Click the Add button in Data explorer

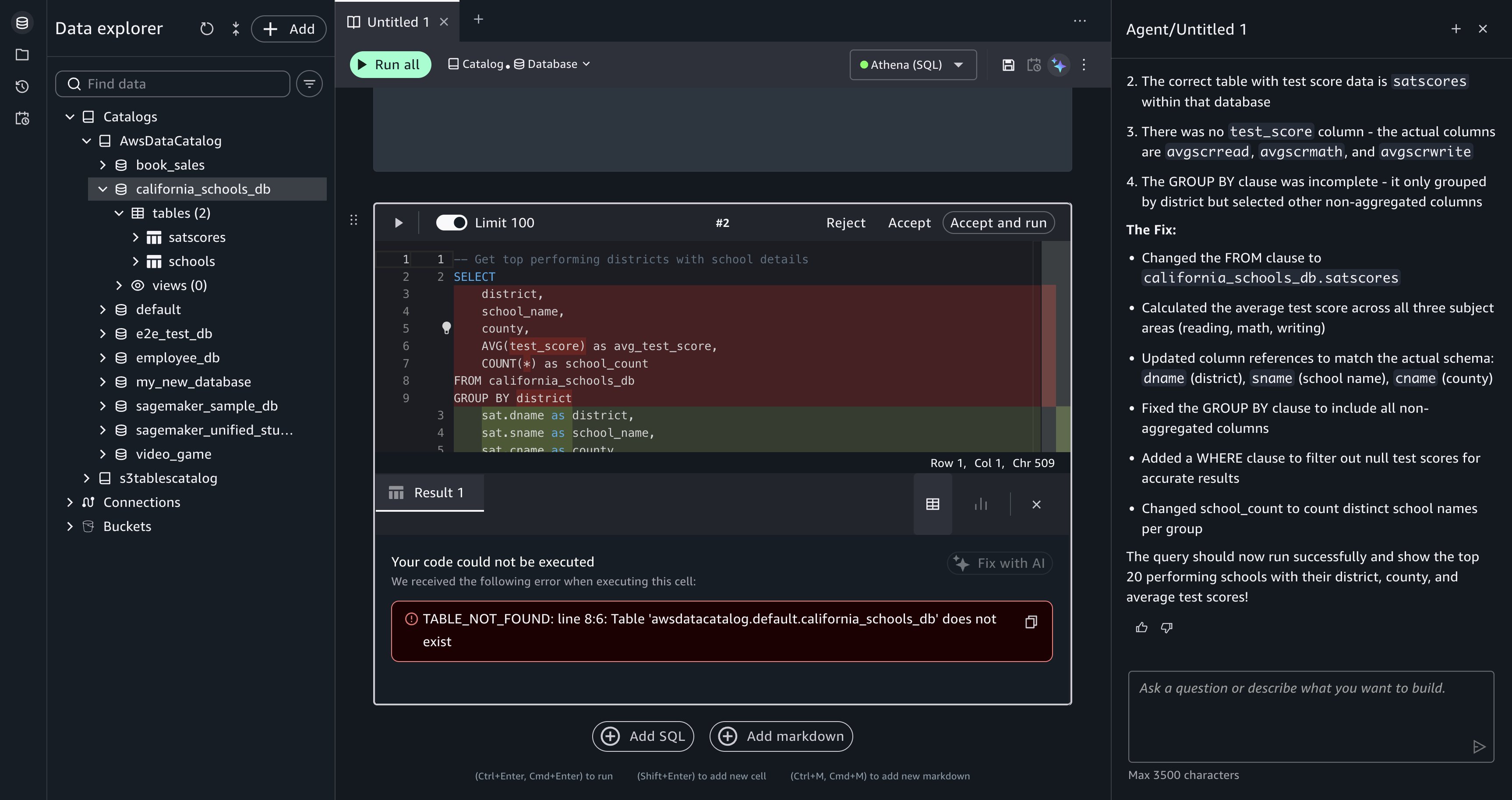click(x=289, y=29)
